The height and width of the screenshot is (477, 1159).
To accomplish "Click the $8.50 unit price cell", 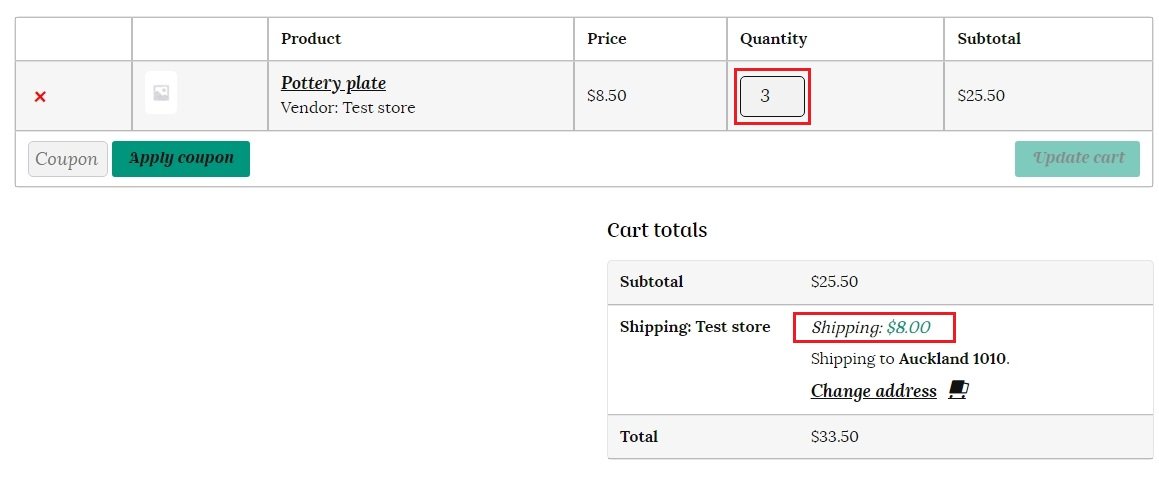I will pyautogui.click(x=607, y=96).
